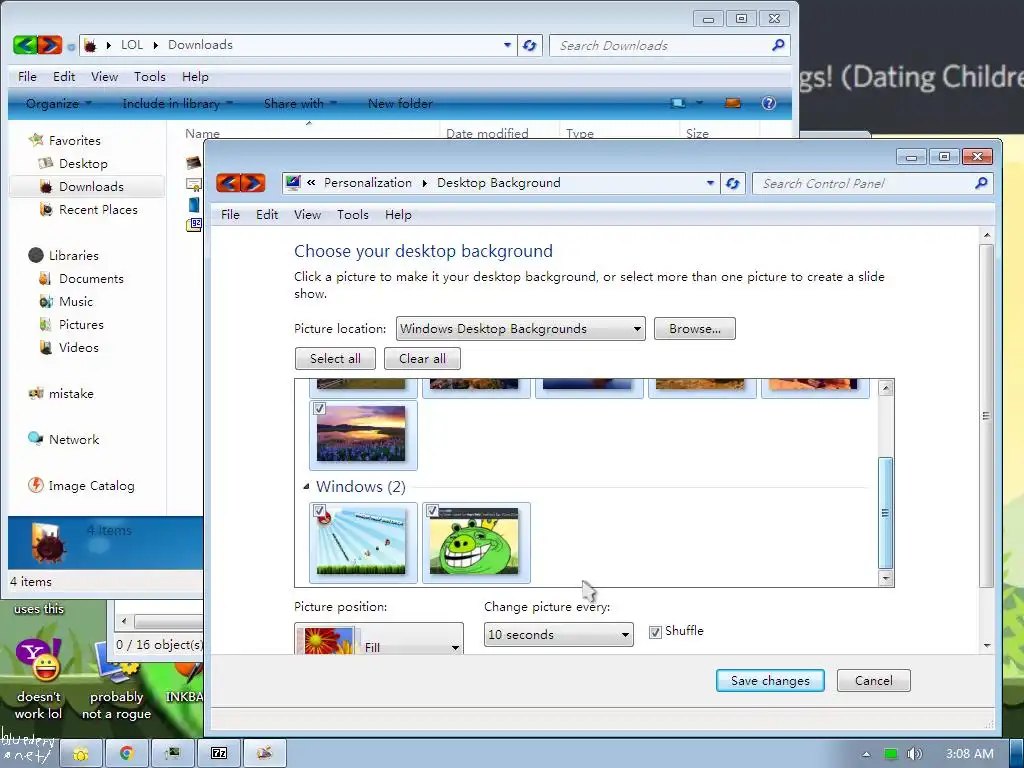Screen dimensions: 1024x768
Task: Click Save changes
Action: [770, 680]
